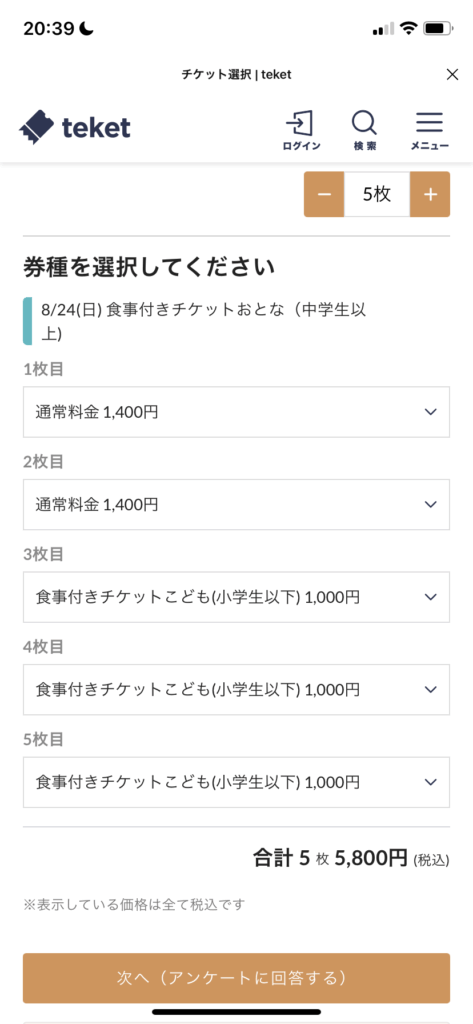Tap the メニュー label
This screenshot has width=473, height=1024.
[x=430, y=146]
